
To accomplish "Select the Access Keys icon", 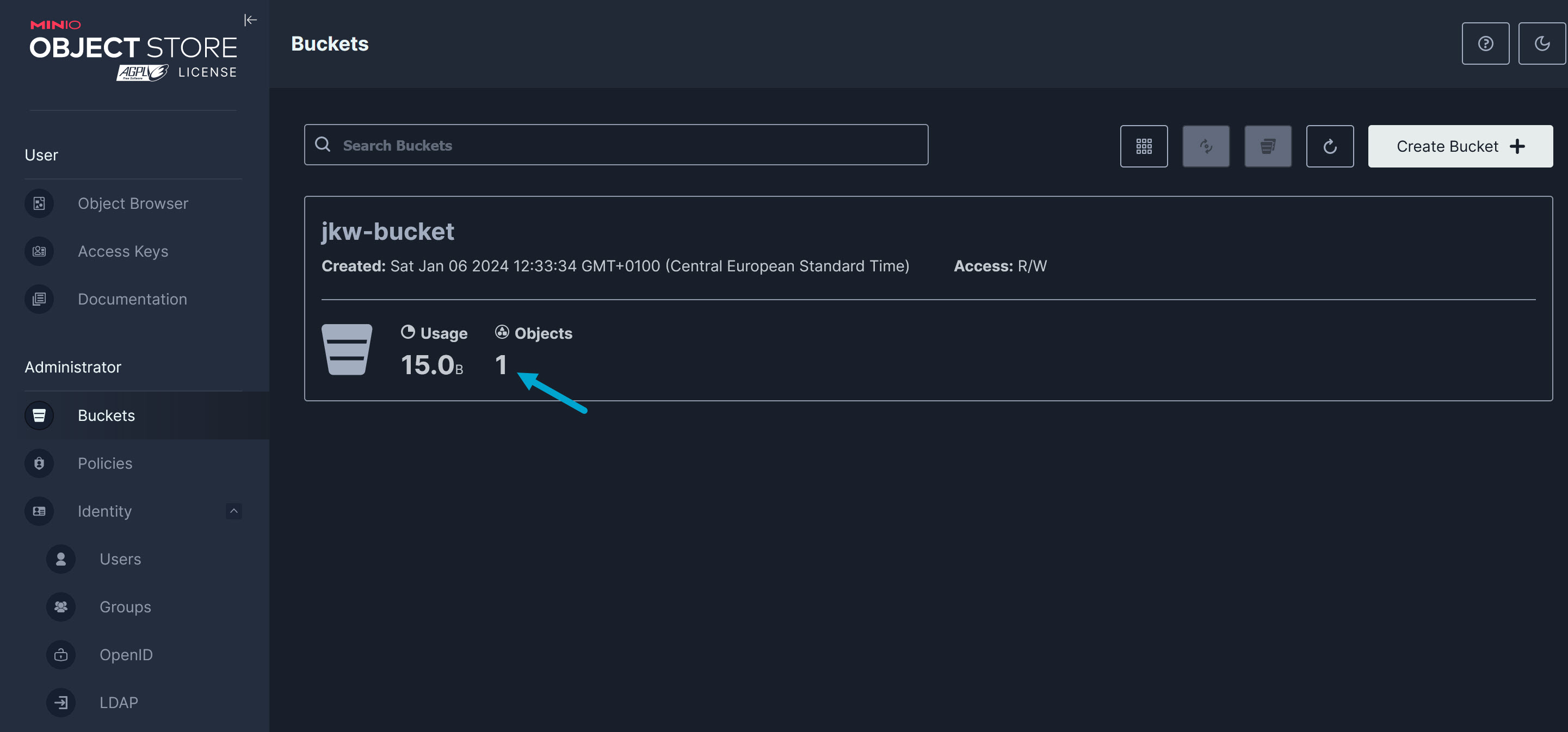I will 38,251.
